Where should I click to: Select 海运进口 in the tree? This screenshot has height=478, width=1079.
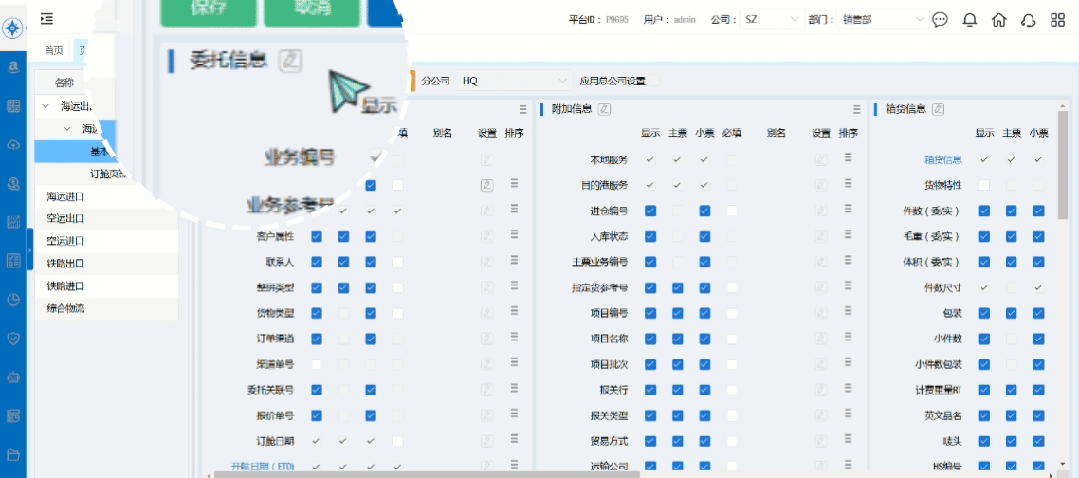click(x=65, y=197)
